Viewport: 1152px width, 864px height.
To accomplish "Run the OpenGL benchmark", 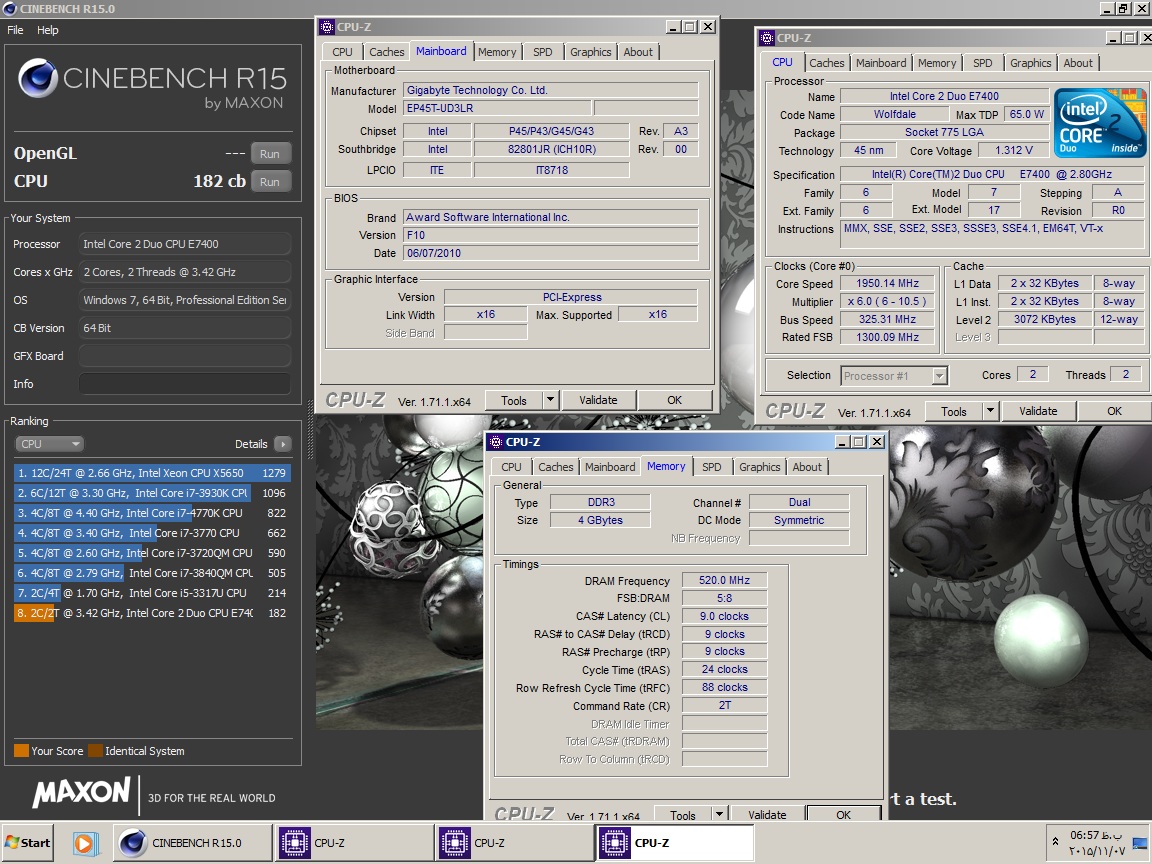I will pyautogui.click(x=270, y=154).
